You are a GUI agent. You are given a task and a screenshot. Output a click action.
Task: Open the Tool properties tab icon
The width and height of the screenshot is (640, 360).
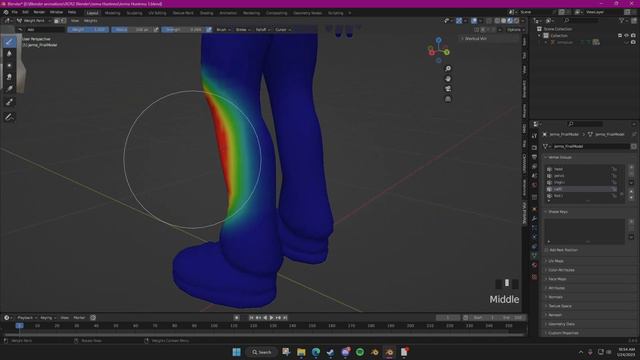[534, 136]
